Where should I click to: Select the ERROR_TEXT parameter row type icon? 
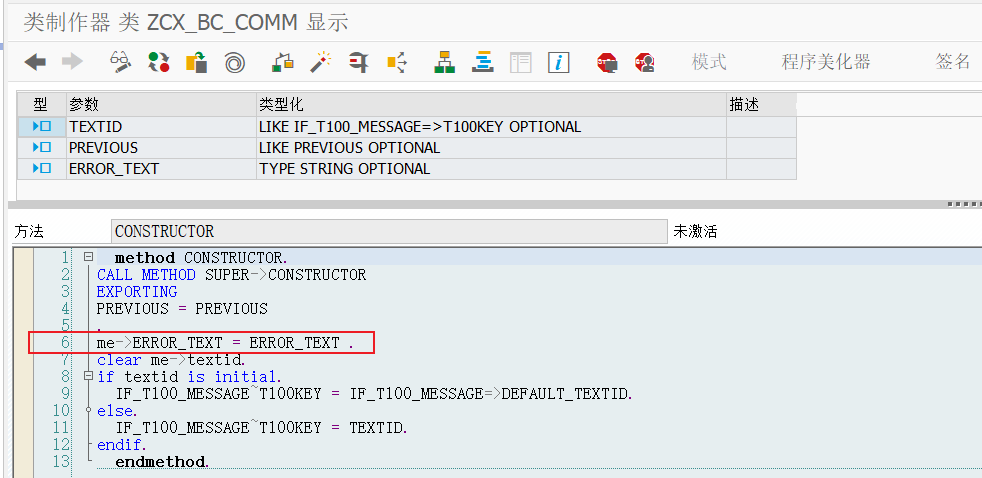(42, 169)
